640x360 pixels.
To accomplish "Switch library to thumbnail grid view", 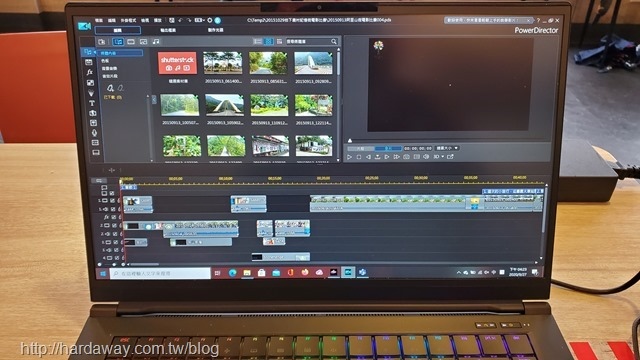I will pyautogui.click(x=268, y=42).
